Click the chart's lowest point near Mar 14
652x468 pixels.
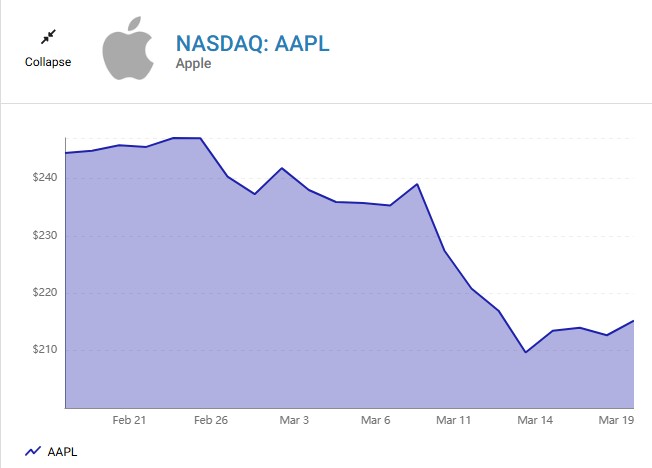click(x=525, y=352)
